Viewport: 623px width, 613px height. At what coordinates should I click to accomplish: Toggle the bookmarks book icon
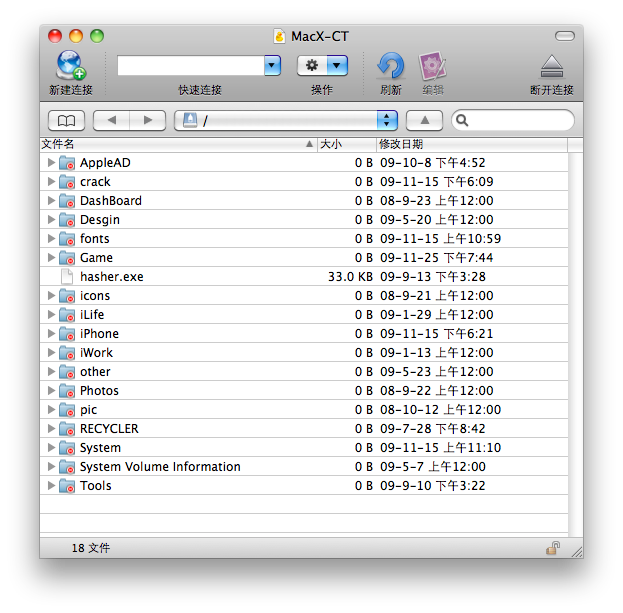pos(66,120)
